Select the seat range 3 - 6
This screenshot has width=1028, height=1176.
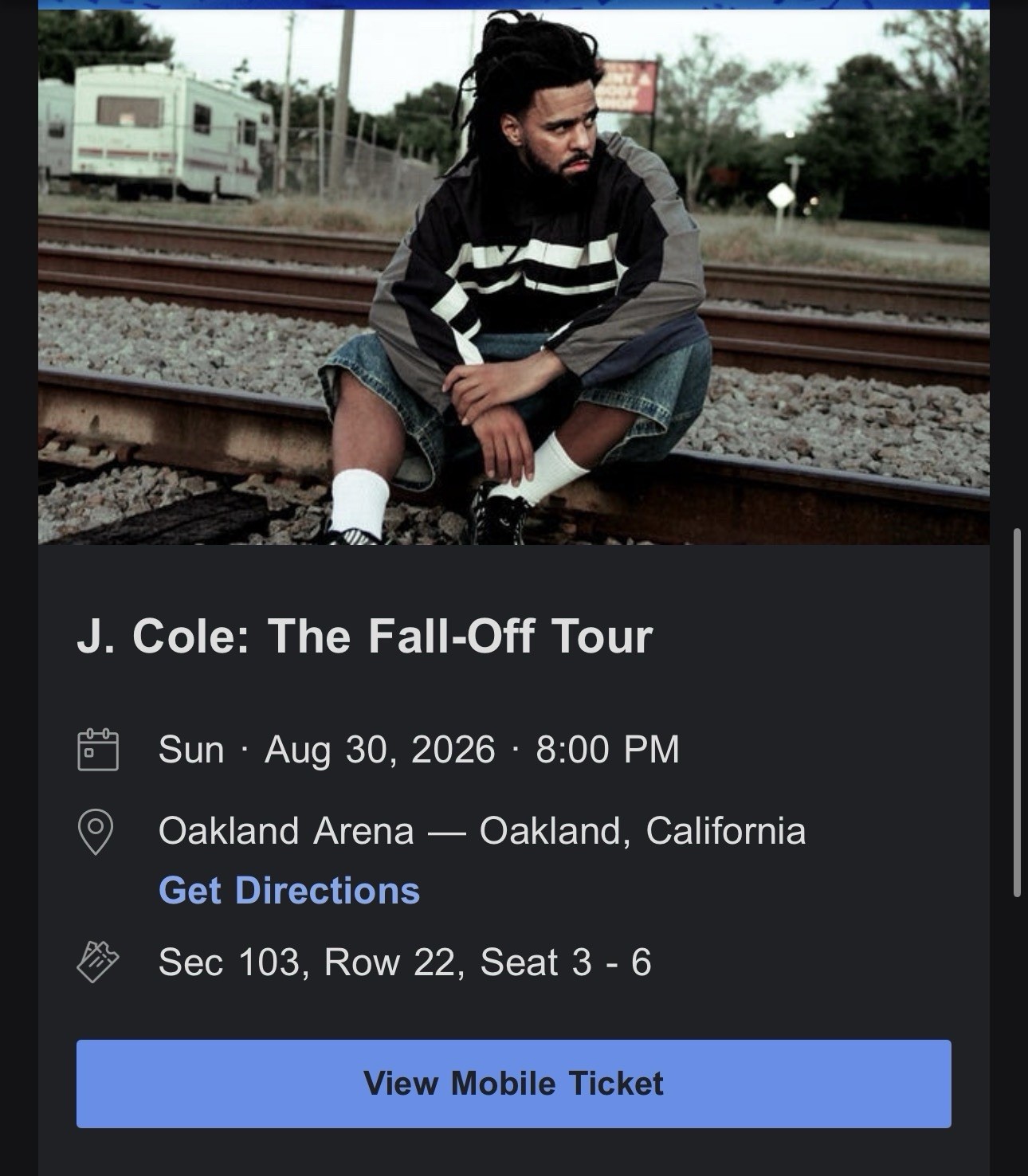[x=614, y=962]
